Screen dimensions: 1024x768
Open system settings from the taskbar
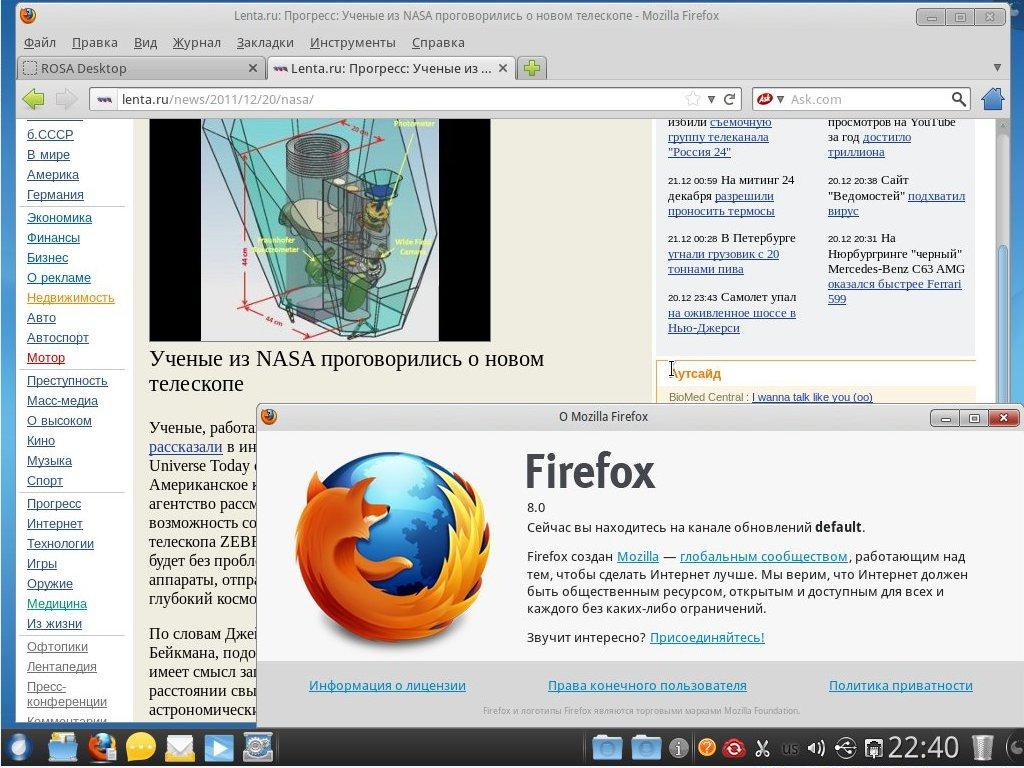click(258, 748)
